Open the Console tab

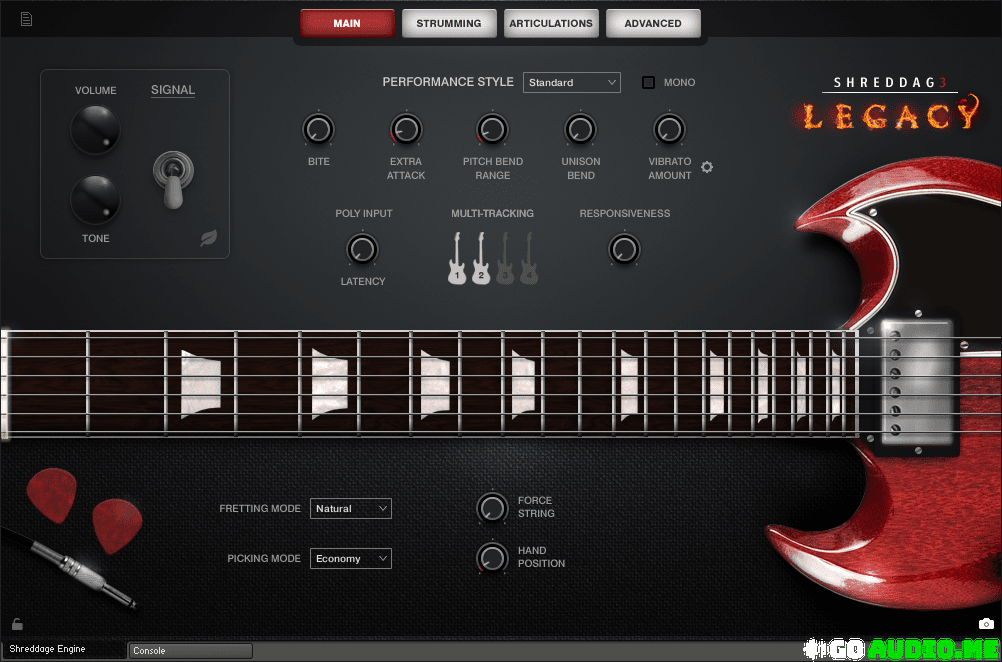pyautogui.click(x=190, y=650)
